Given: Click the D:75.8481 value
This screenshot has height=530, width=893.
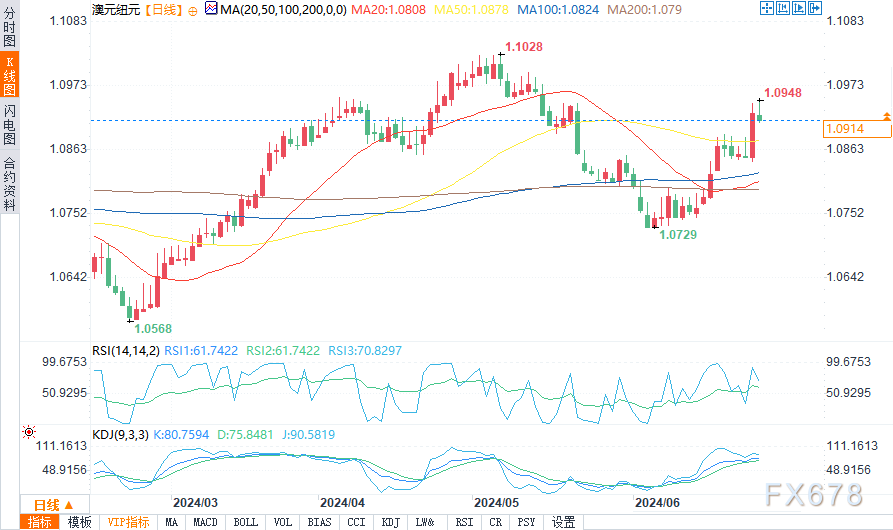Looking at the screenshot, I should click(x=245, y=435).
